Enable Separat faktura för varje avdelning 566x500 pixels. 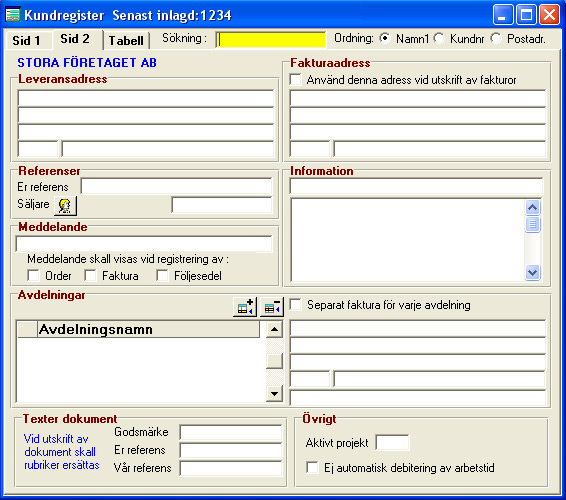point(296,304)
